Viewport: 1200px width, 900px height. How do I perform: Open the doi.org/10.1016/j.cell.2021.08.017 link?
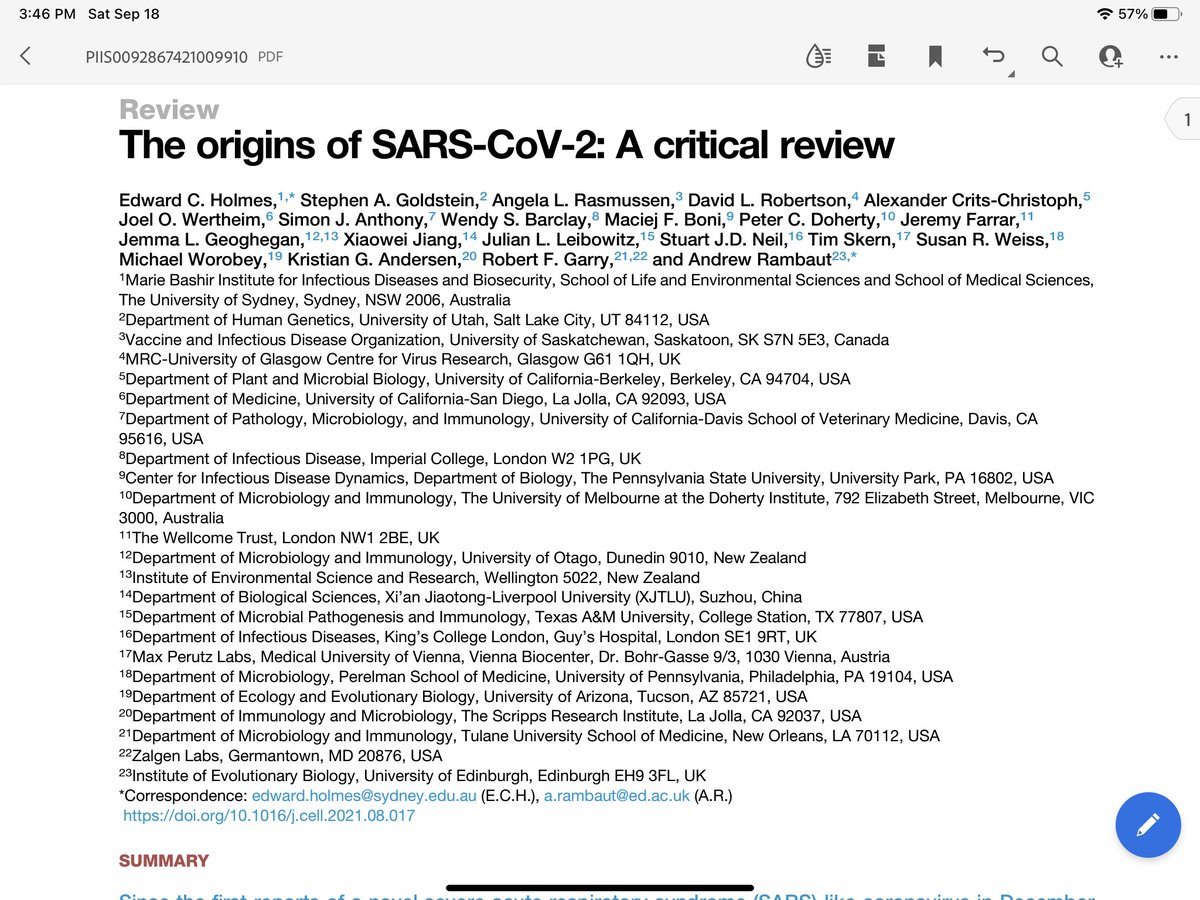[269, 815]
